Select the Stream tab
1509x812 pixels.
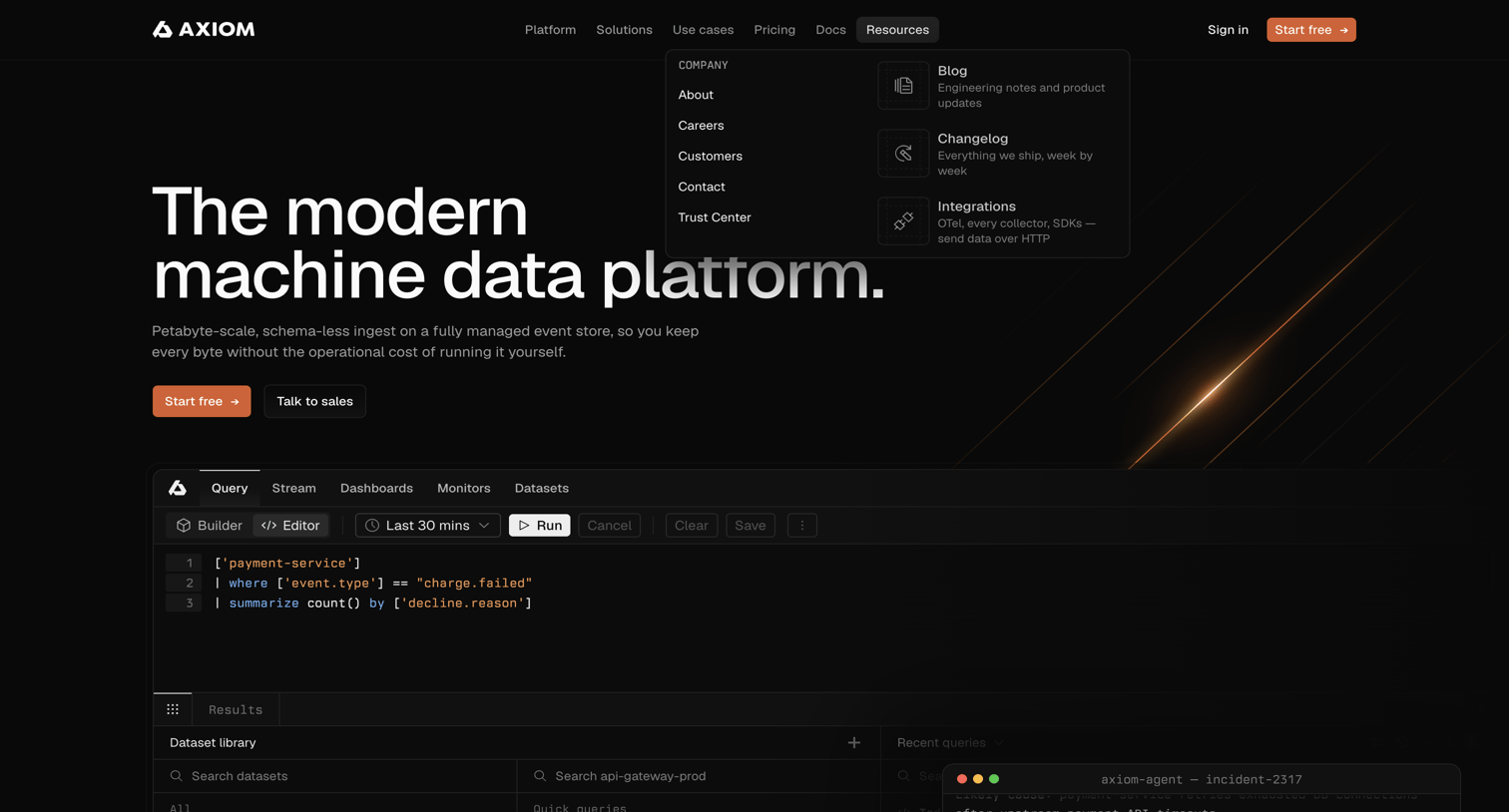point(293,488)
